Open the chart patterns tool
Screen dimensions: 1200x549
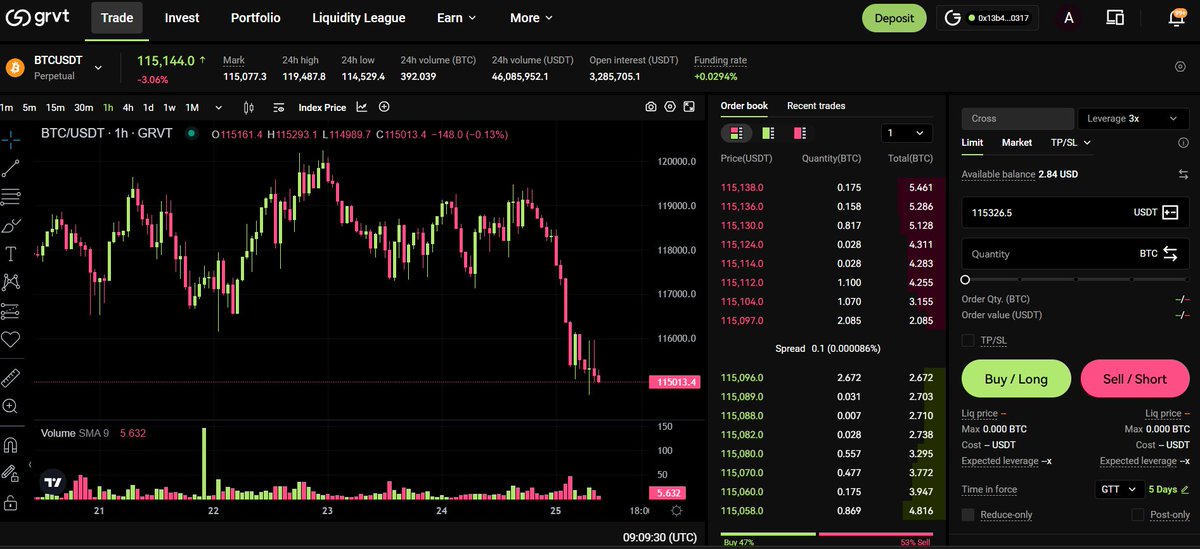(11, 282)
